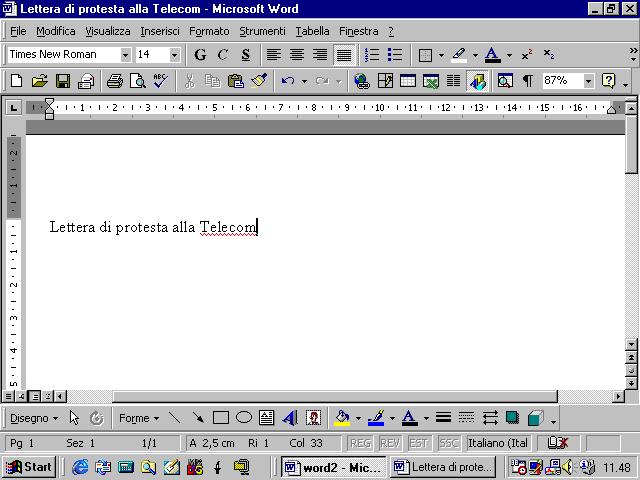Viewport: 640px width, 480px height.
Task: Apply superscript formatting
Action: click(x=527, y=54)
